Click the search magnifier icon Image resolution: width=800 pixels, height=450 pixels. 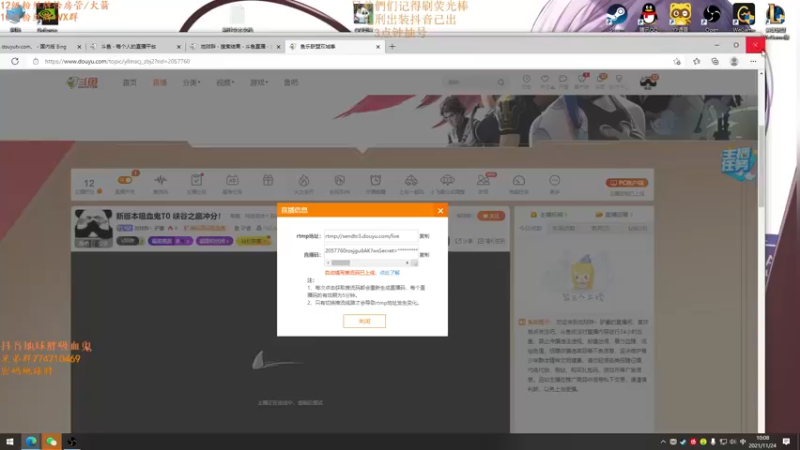(x=501, y=82)
